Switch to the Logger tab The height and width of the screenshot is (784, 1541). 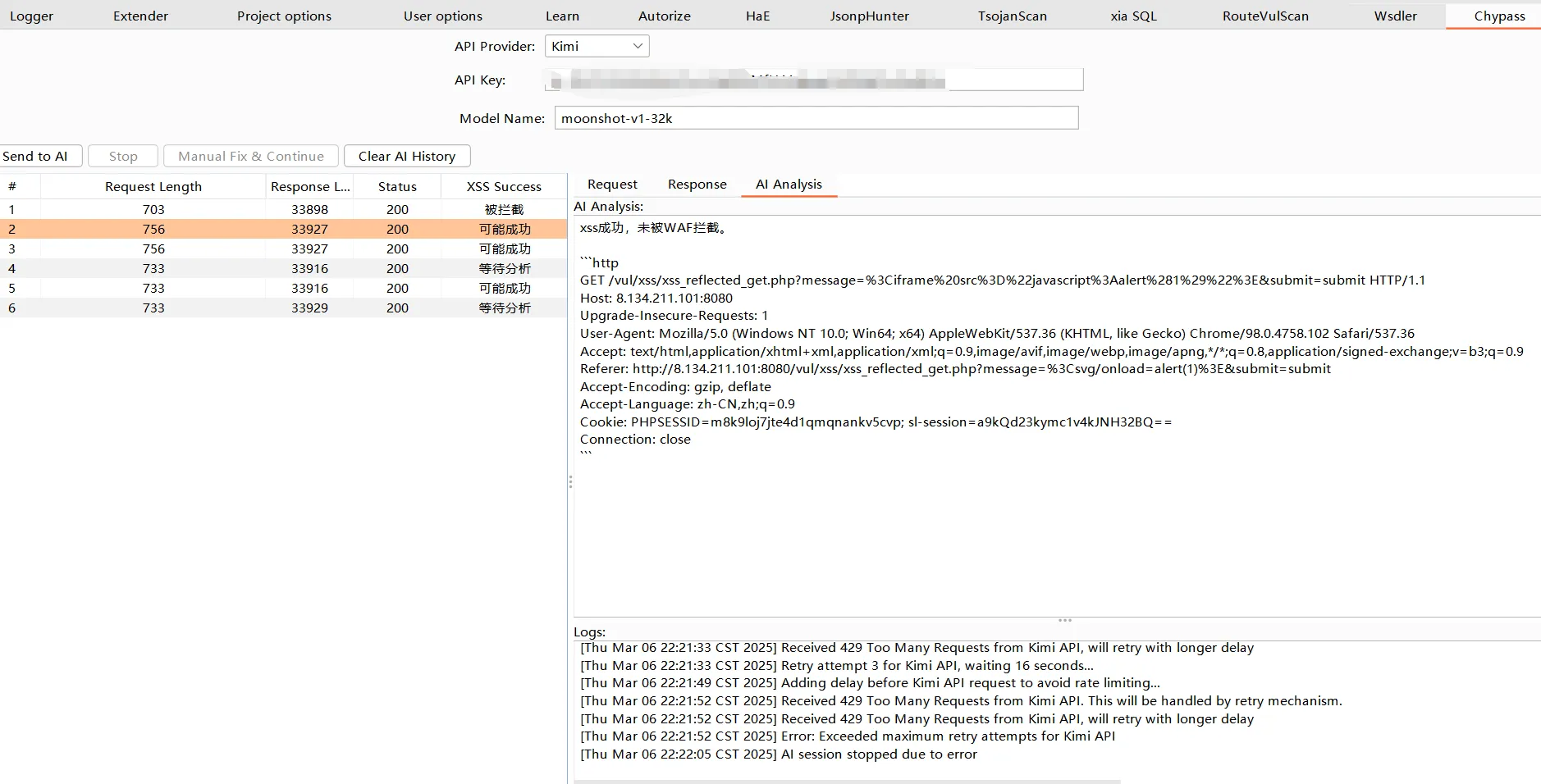[x=32, y=16]
